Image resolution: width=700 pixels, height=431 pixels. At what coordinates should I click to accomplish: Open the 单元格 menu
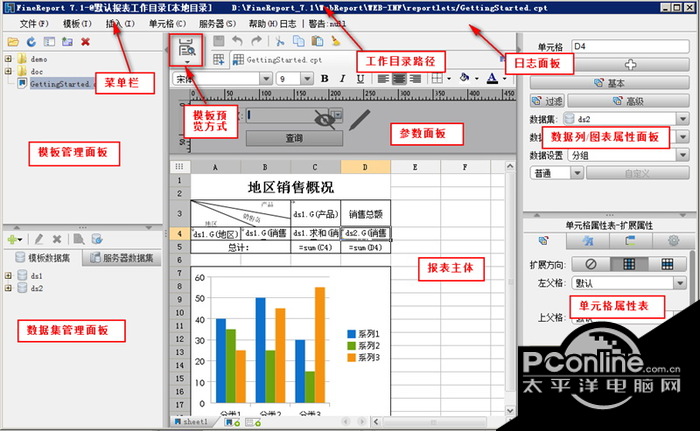click(x=167, y=24)
